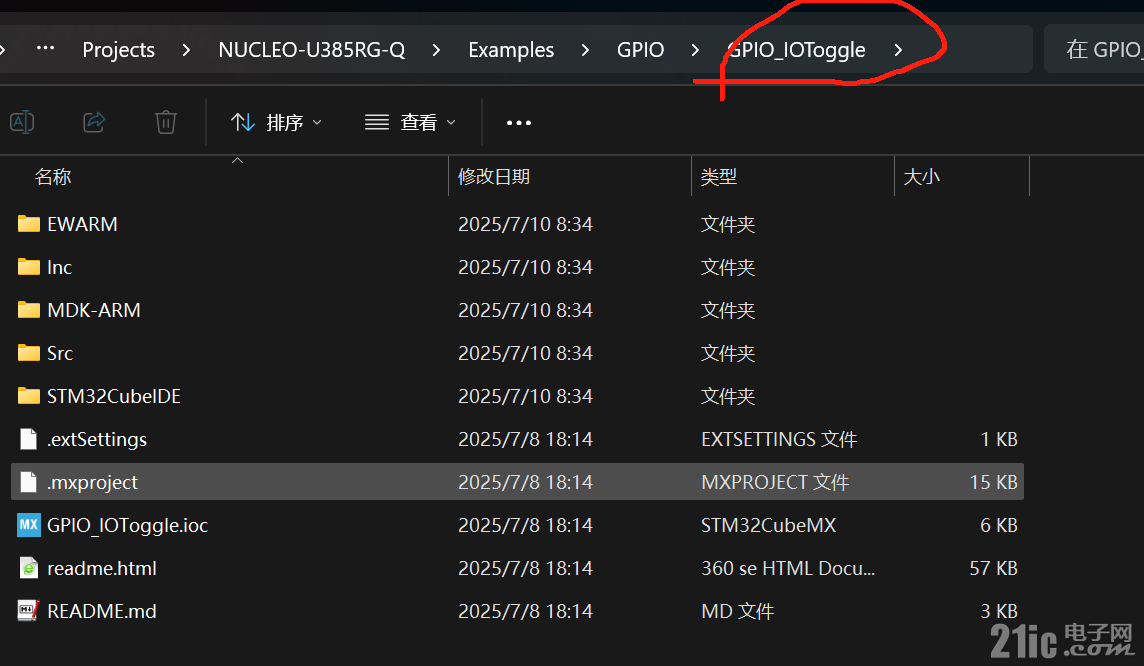Click the README.md markdown icon

28,611
